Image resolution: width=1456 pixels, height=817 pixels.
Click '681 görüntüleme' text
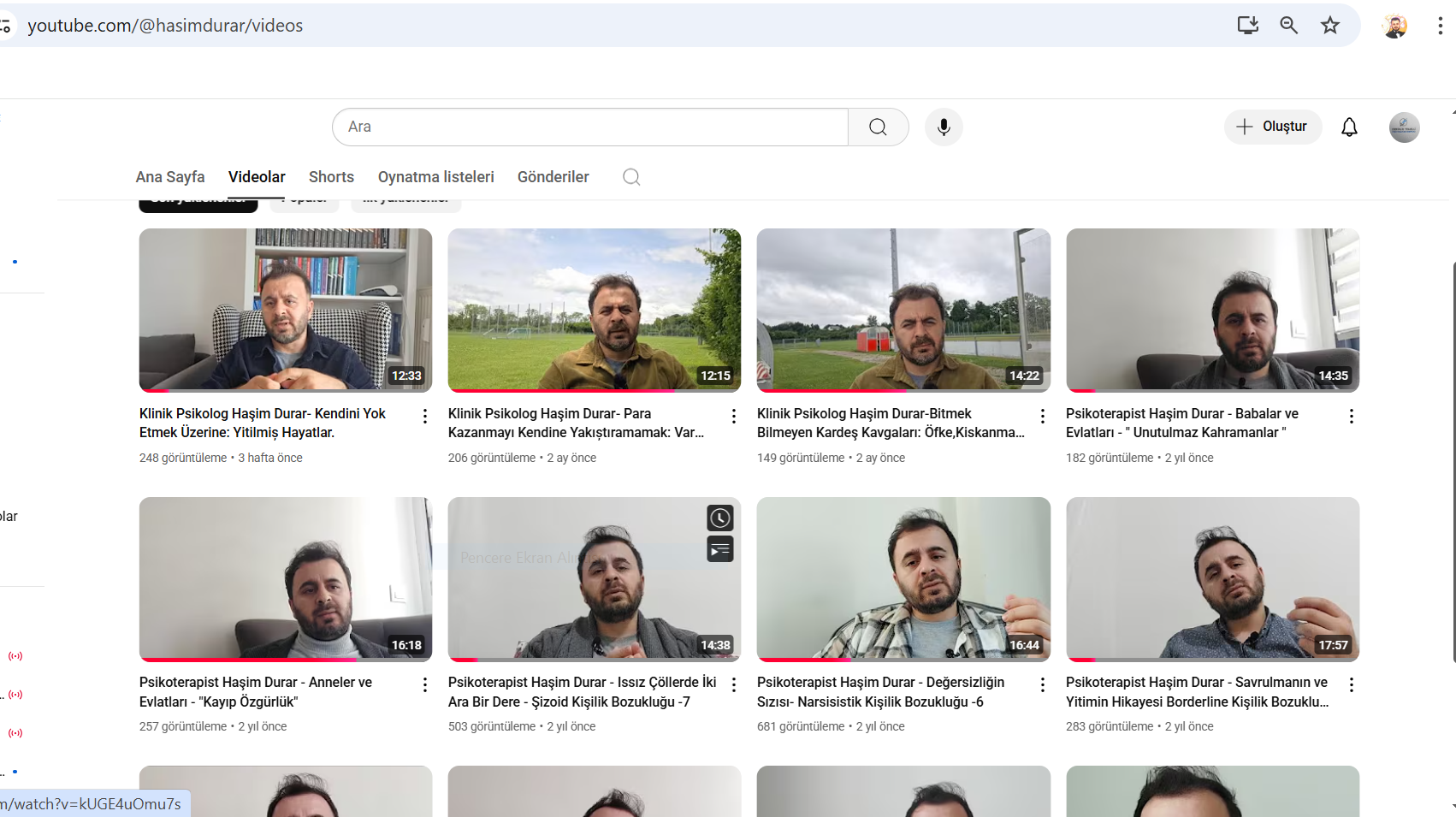click(801, 726)
